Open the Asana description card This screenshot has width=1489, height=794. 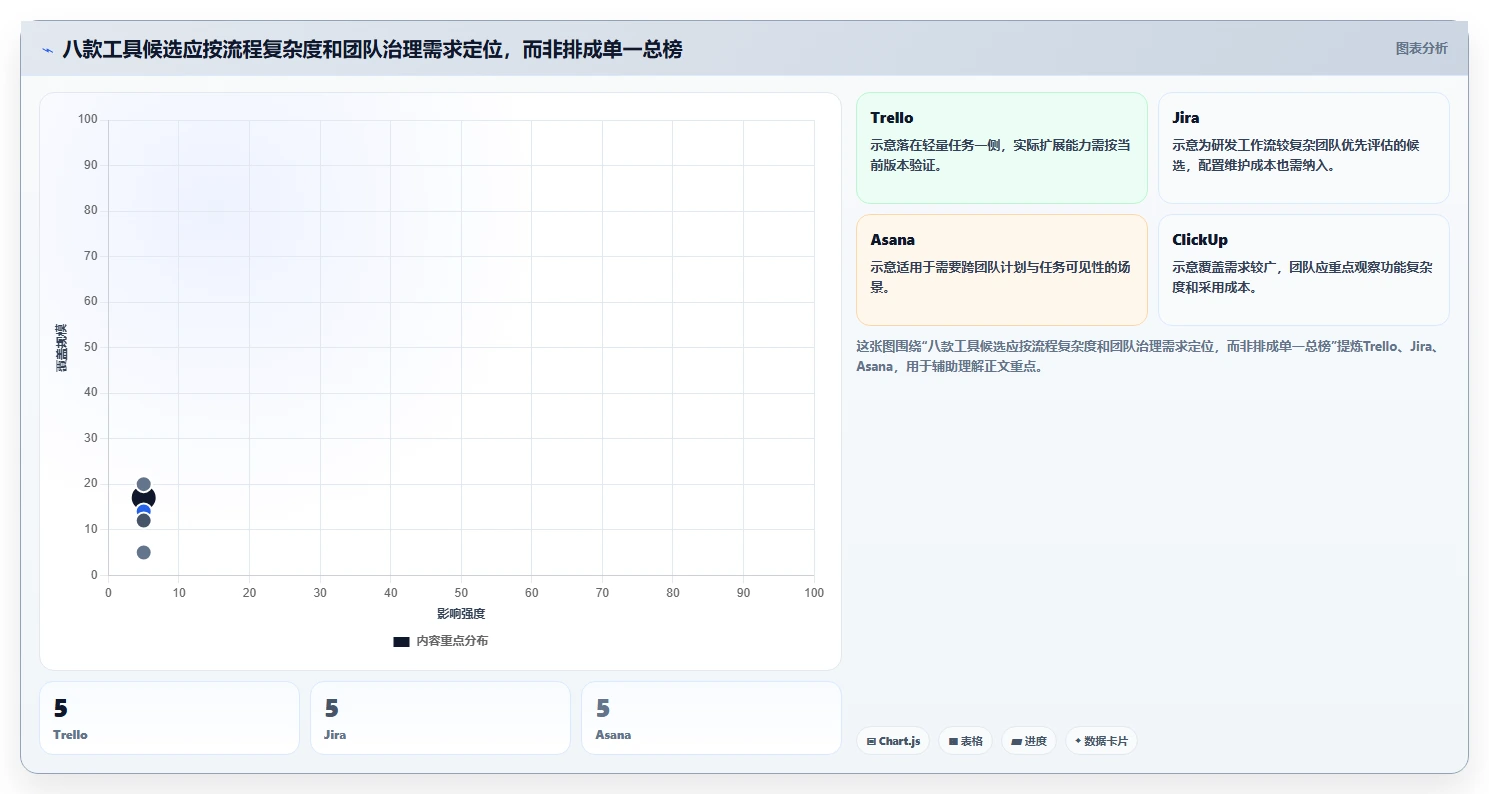click(x=1001, y=270)
